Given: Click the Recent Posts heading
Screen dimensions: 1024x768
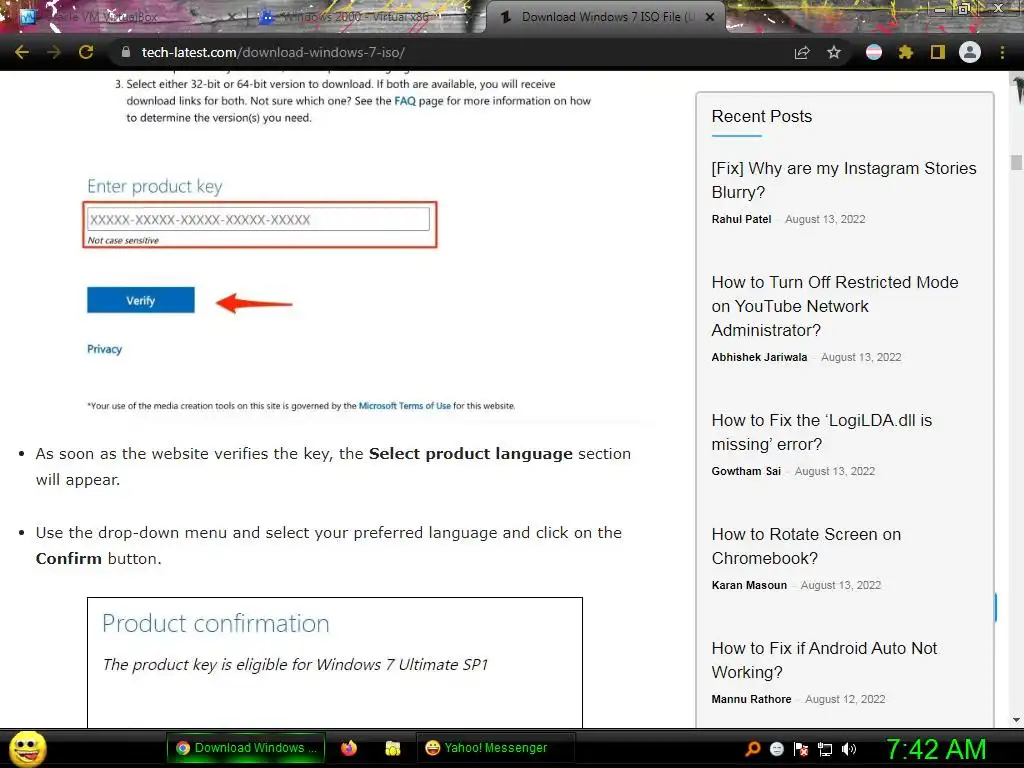Looking at the screenshot, I should point(761,116).
